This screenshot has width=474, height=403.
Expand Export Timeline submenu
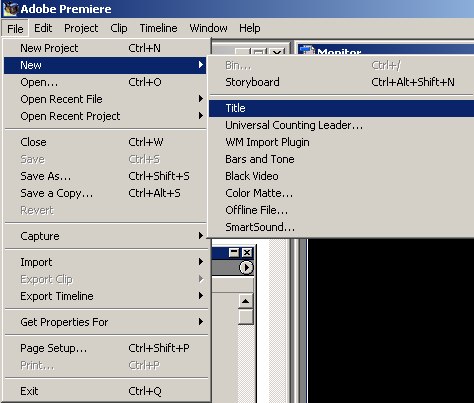coord(105,296)
